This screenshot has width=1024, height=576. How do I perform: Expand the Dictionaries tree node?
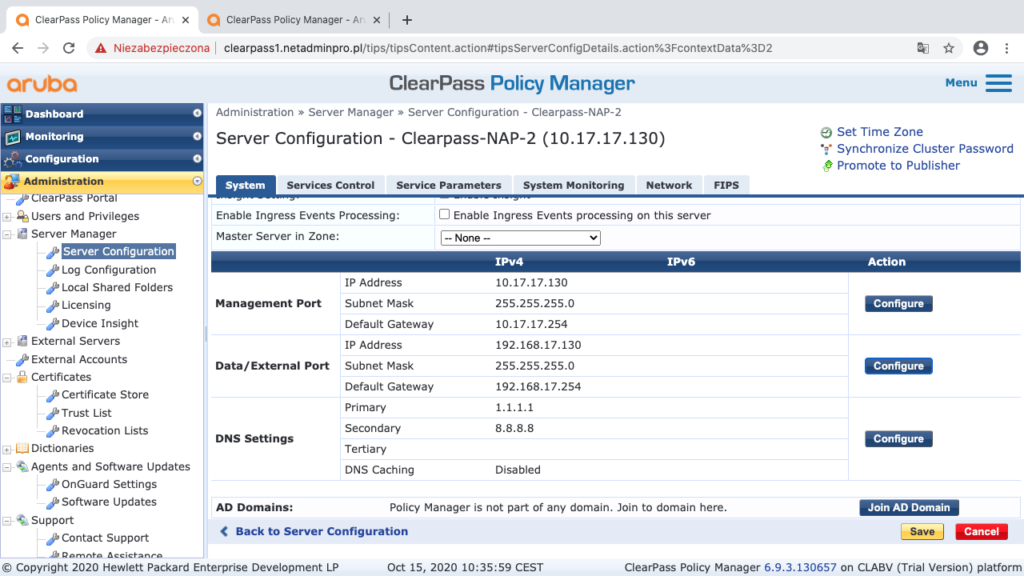click(x=7, y=449)
